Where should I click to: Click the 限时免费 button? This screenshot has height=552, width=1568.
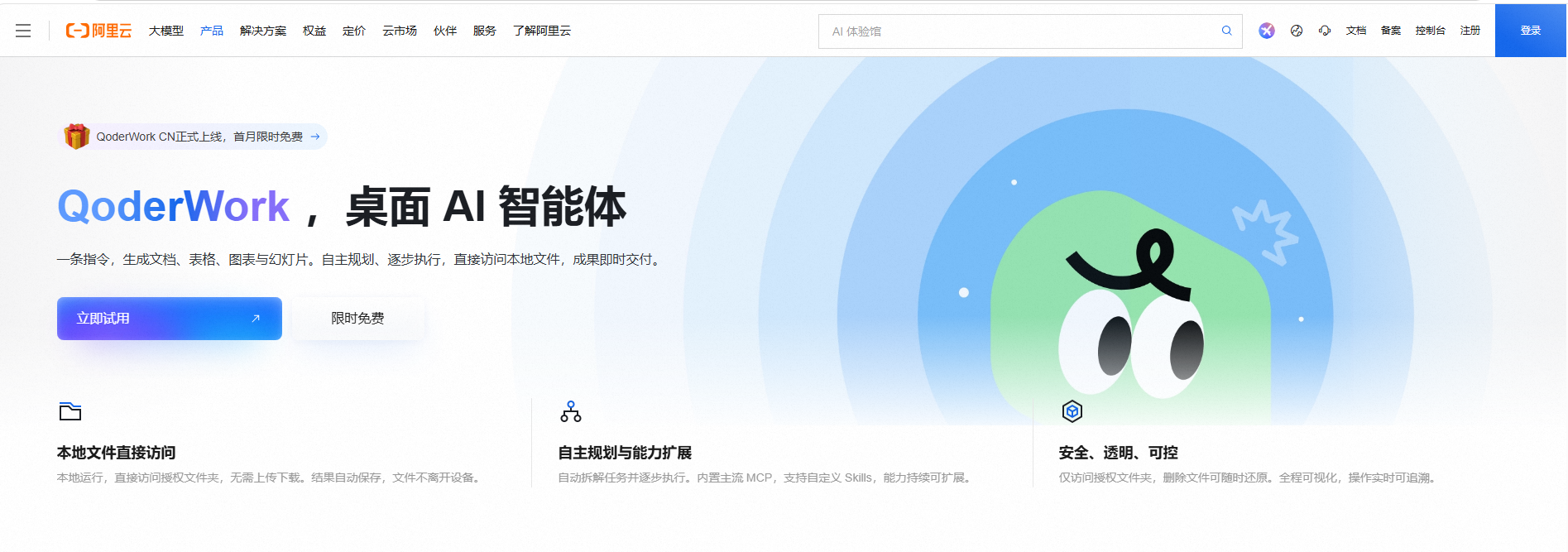click(357, 319)
